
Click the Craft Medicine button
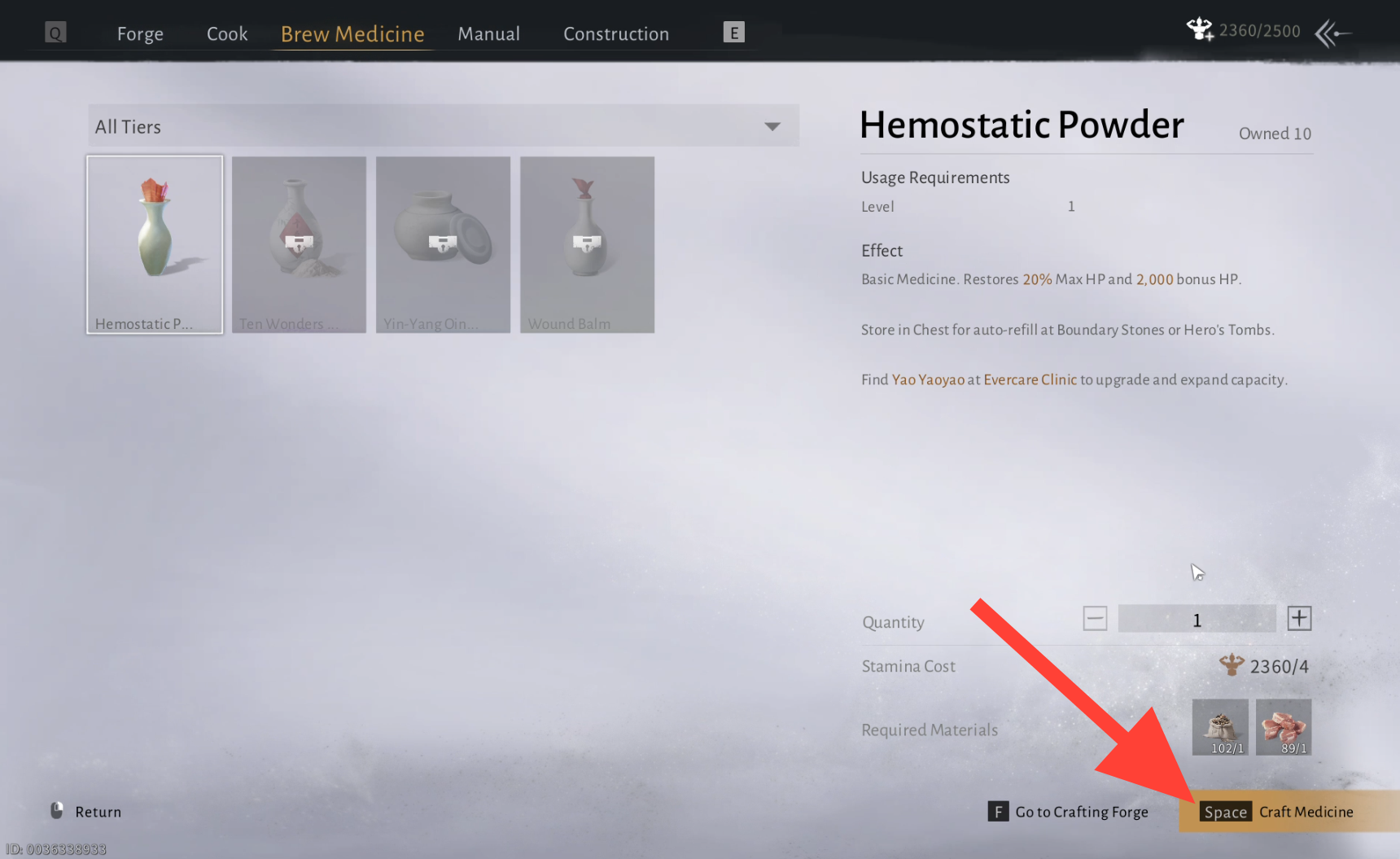pos(1288,812)
